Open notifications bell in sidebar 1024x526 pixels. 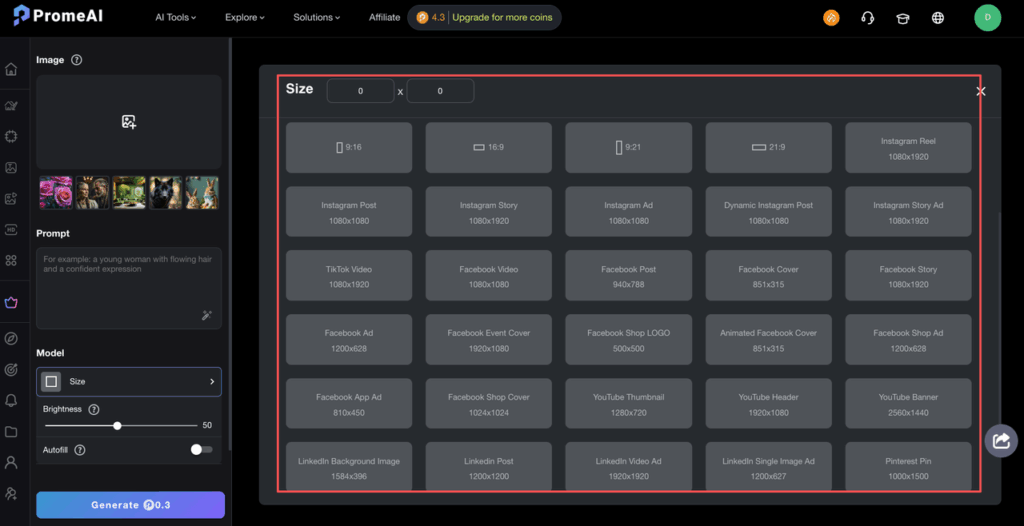pyautogui.click(x=10, y=401)
